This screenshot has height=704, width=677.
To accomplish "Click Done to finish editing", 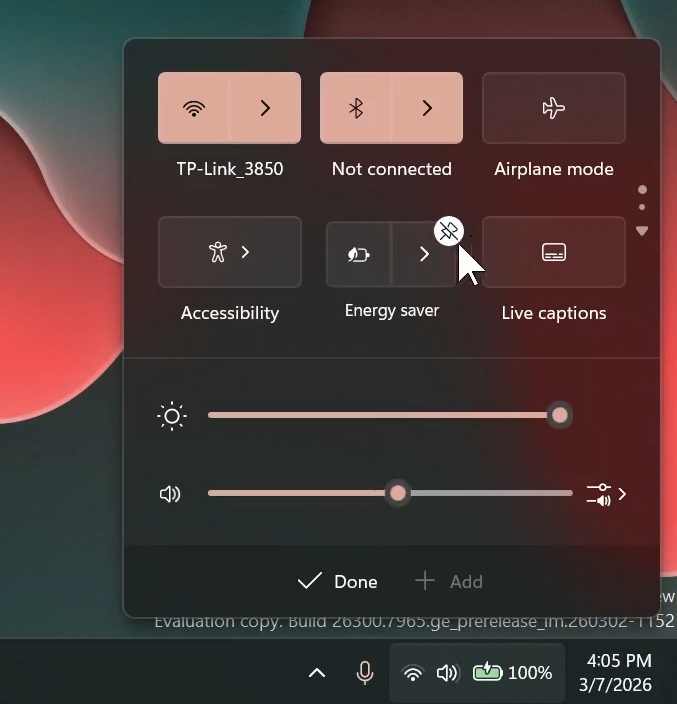I will point(338,581).
